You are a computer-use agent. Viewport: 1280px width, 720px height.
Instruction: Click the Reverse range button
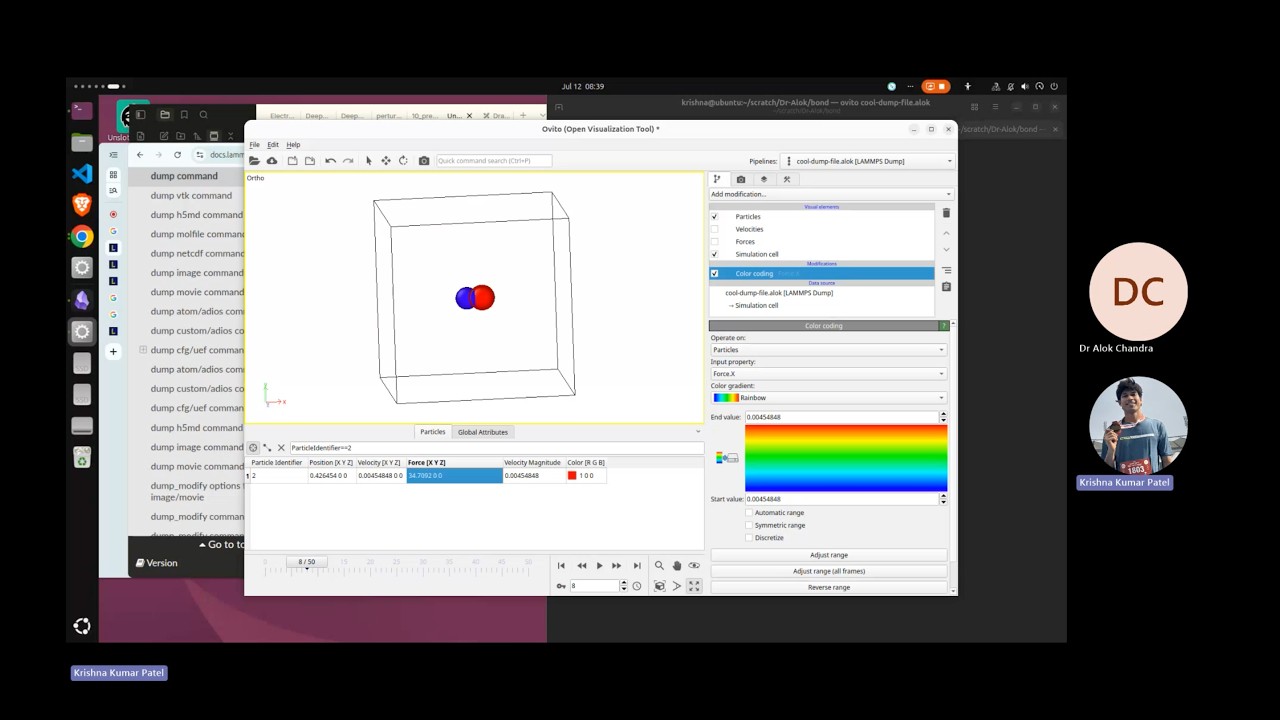pyautogui.click(x=828, y=588)
